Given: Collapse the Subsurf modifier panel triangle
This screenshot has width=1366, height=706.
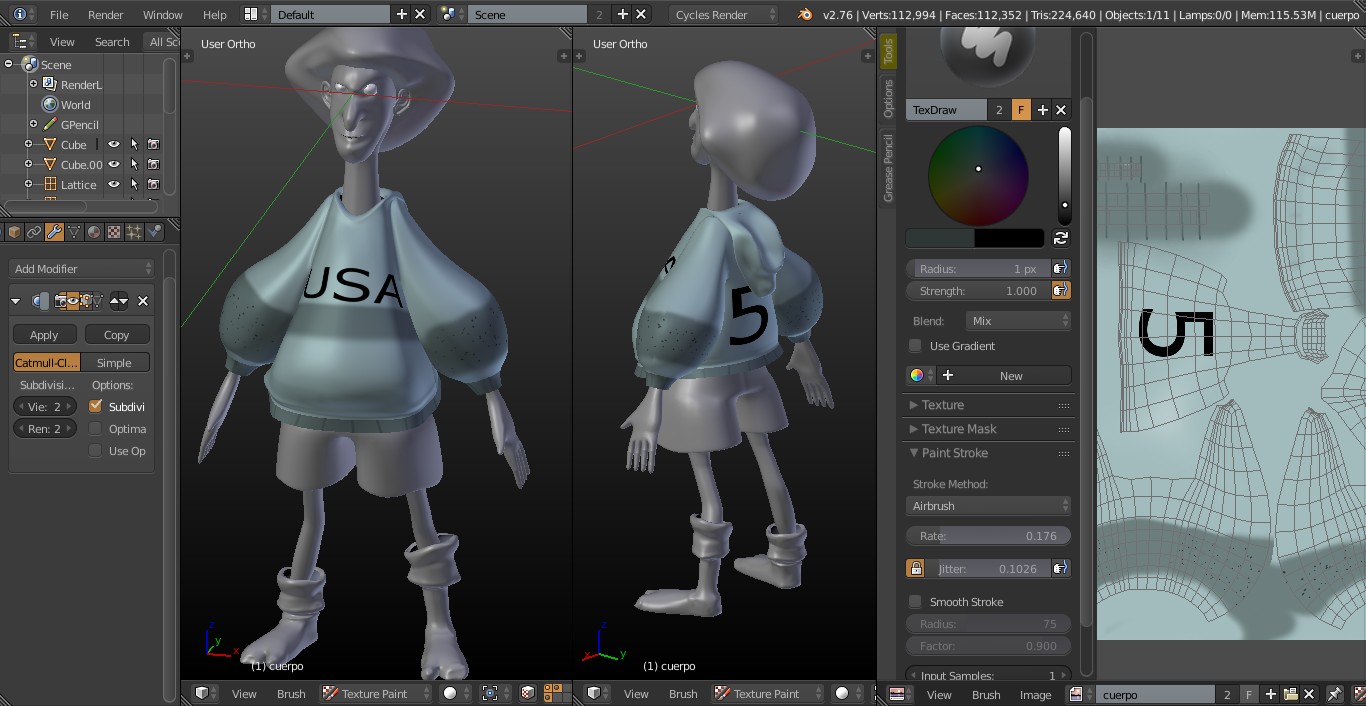Looking at the screenshot, I should (x=16, y=301).
